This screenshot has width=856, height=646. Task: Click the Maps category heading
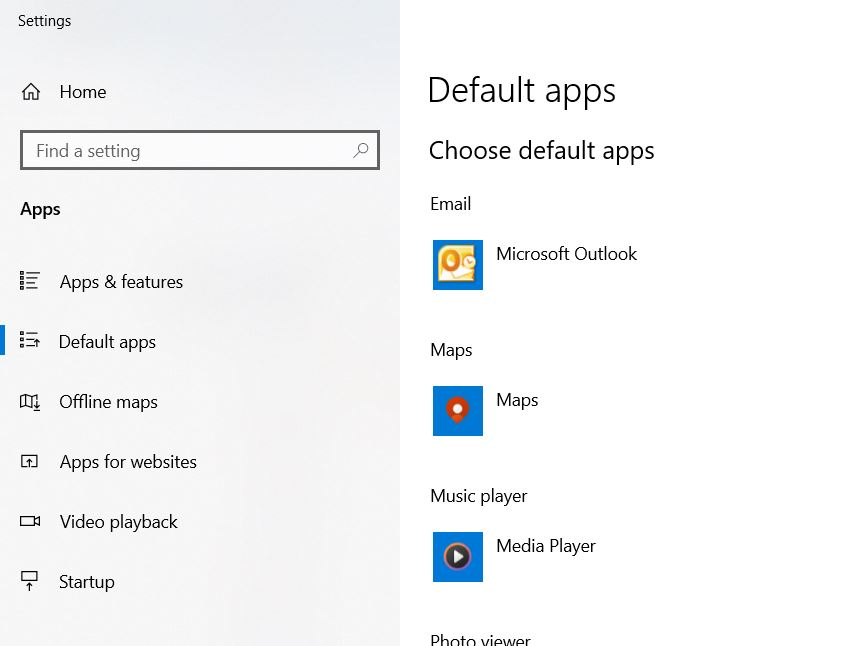pos(451,350)
